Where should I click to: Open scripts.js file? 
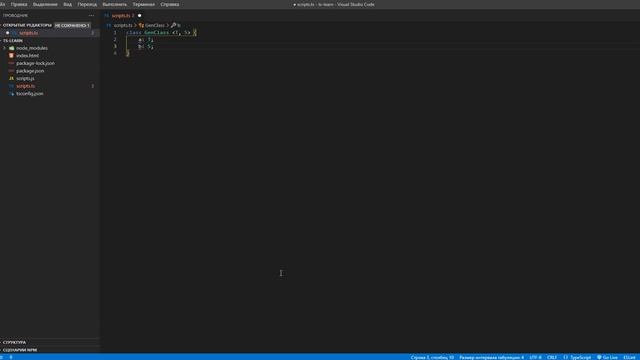pyautogui.click(x=25, y=78)
